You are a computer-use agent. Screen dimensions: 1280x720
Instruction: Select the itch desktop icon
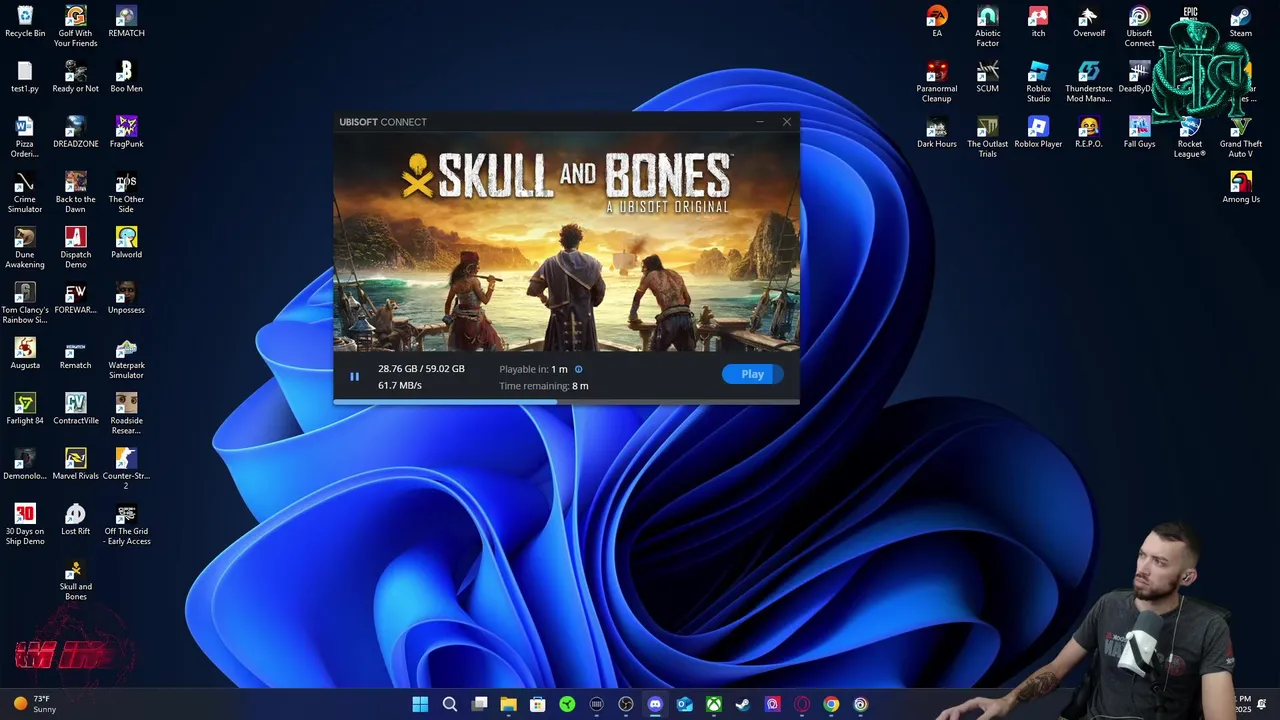(x=1038, y=22)
